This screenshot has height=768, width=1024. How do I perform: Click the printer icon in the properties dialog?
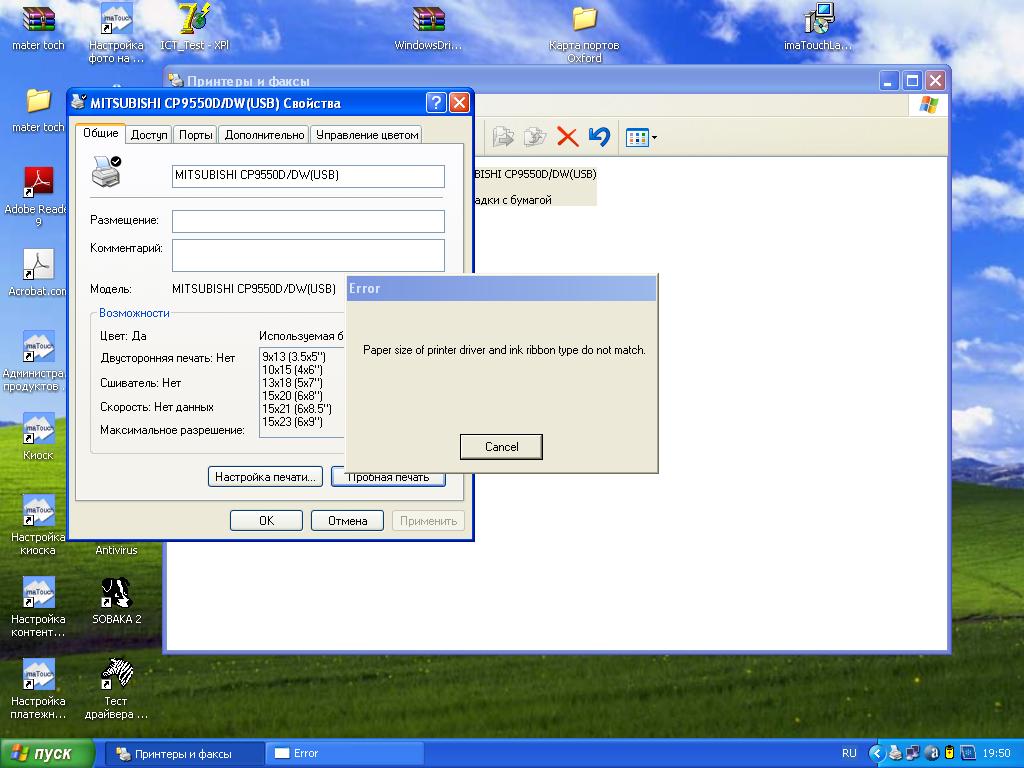click(x=106, y=171)
